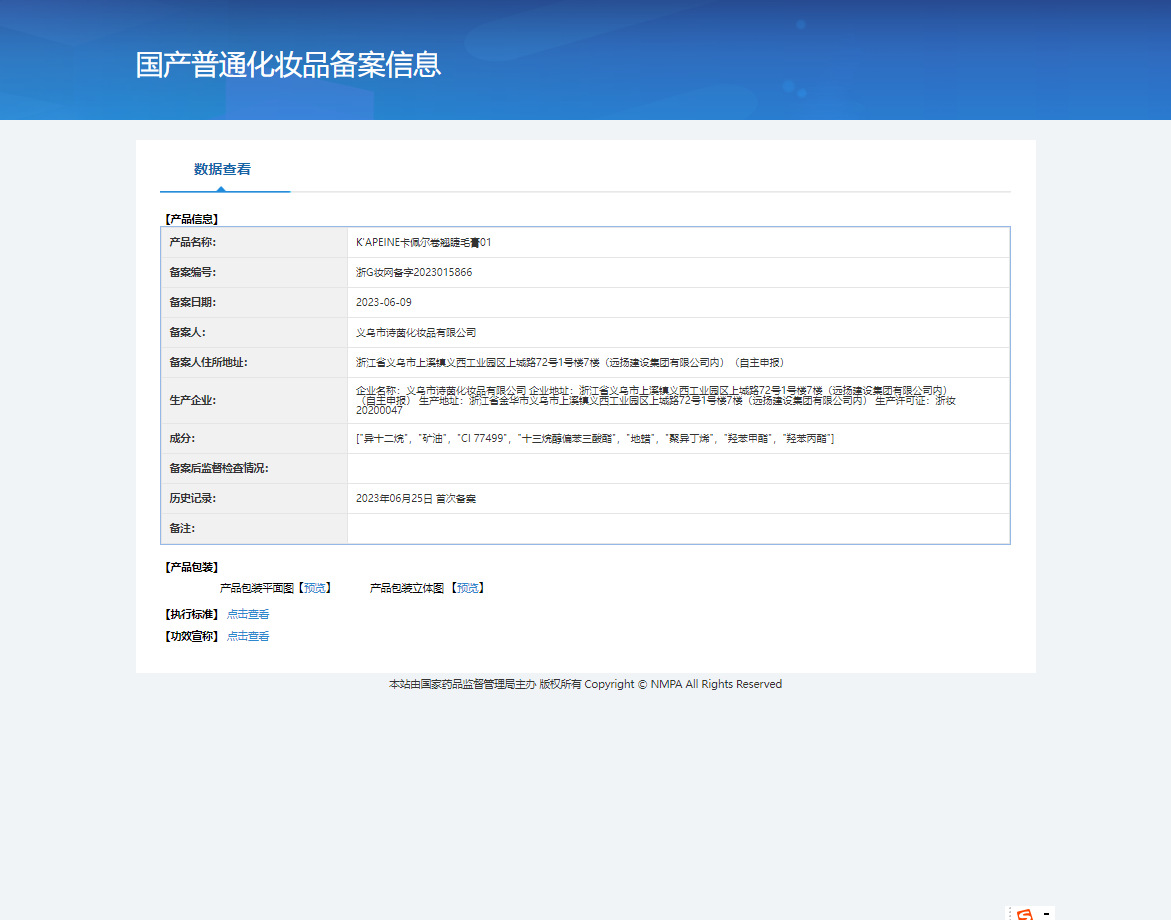Click the 备案后监督检查情况 label cell

[254, 468]
